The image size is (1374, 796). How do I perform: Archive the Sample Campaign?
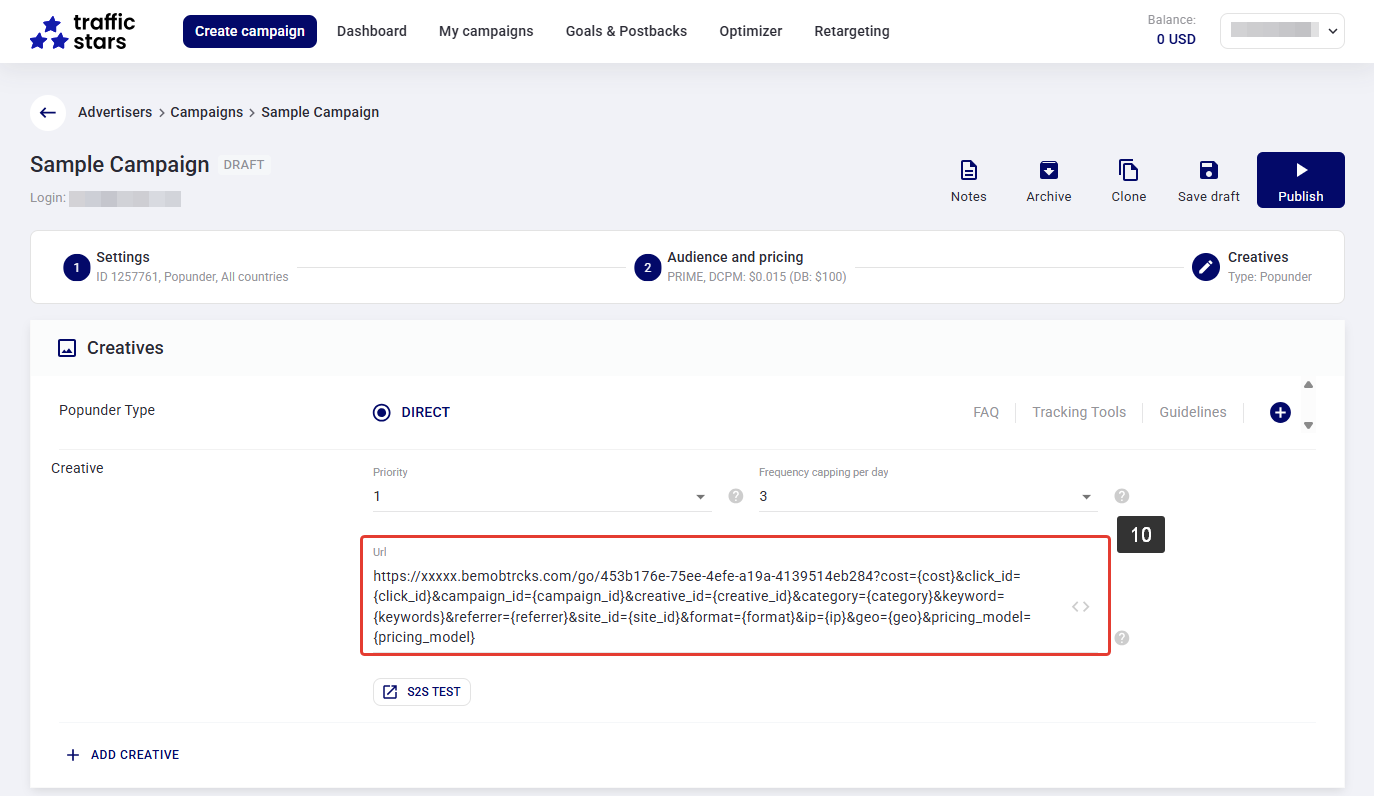1048,181
